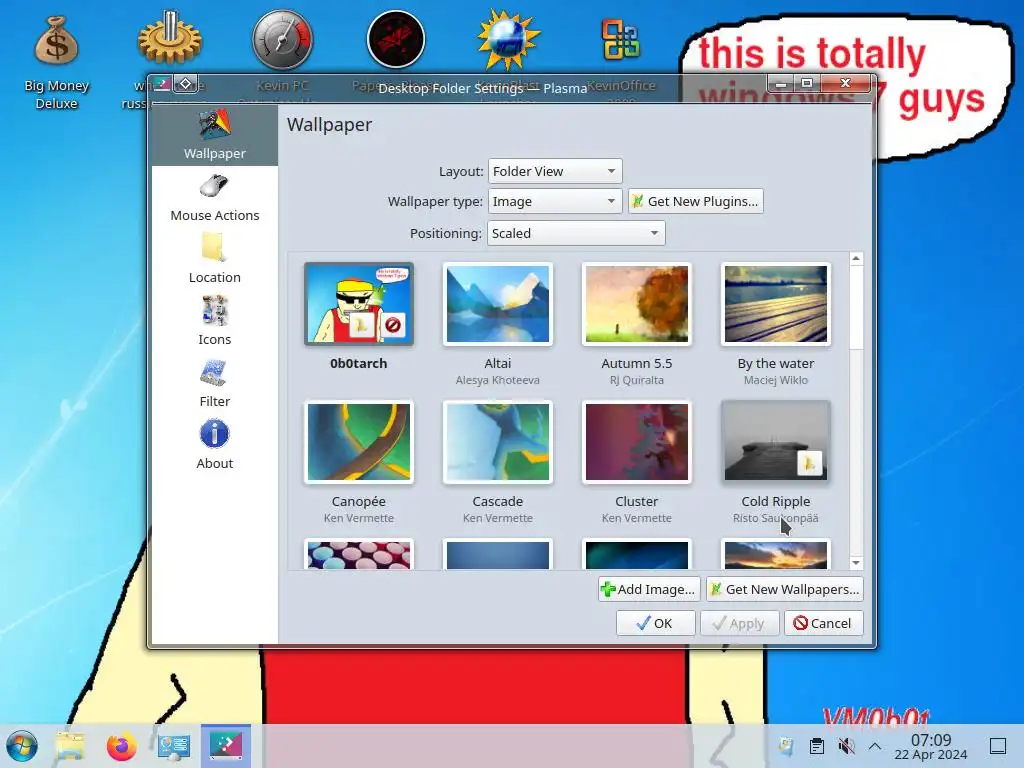This screenshot has width=1024, height=768.
Task: Click Add Image button
Action: (649, 589)
